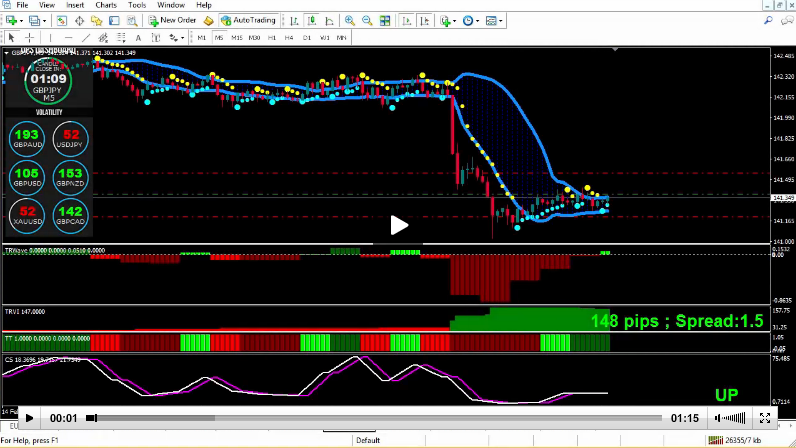Enter fullscreen video mode
Image resolution: width=796 pixels, height=448 pixels.
[765, 418]
